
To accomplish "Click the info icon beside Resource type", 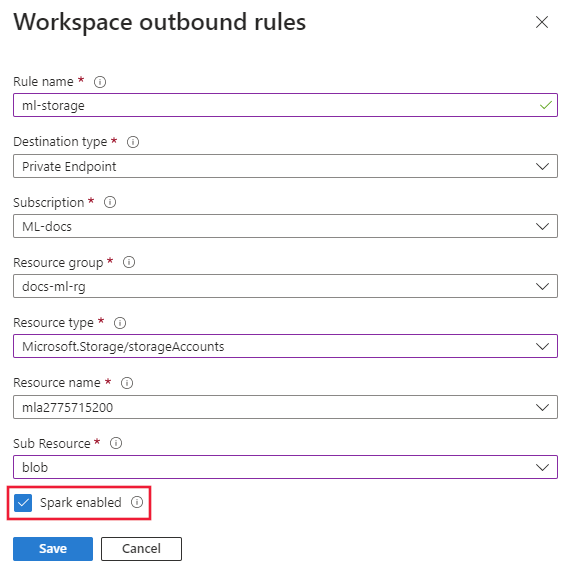I will click(120, 323).
